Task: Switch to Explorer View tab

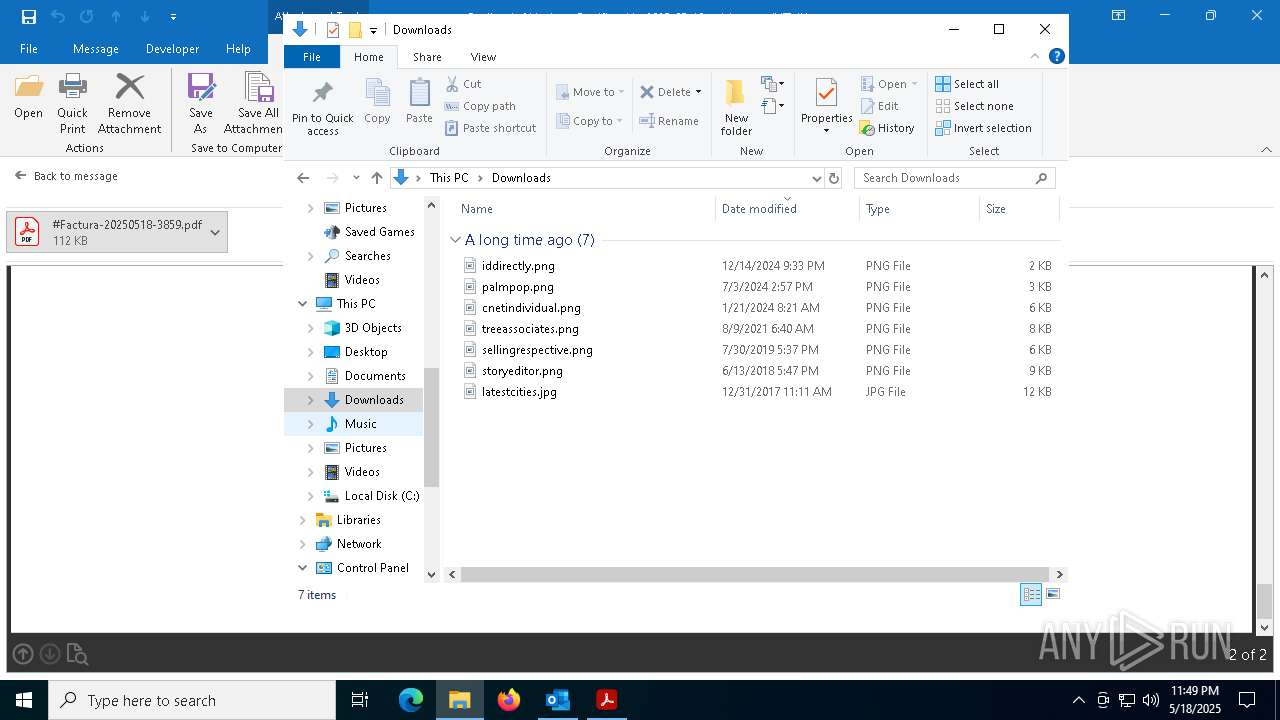Action: 483,57
